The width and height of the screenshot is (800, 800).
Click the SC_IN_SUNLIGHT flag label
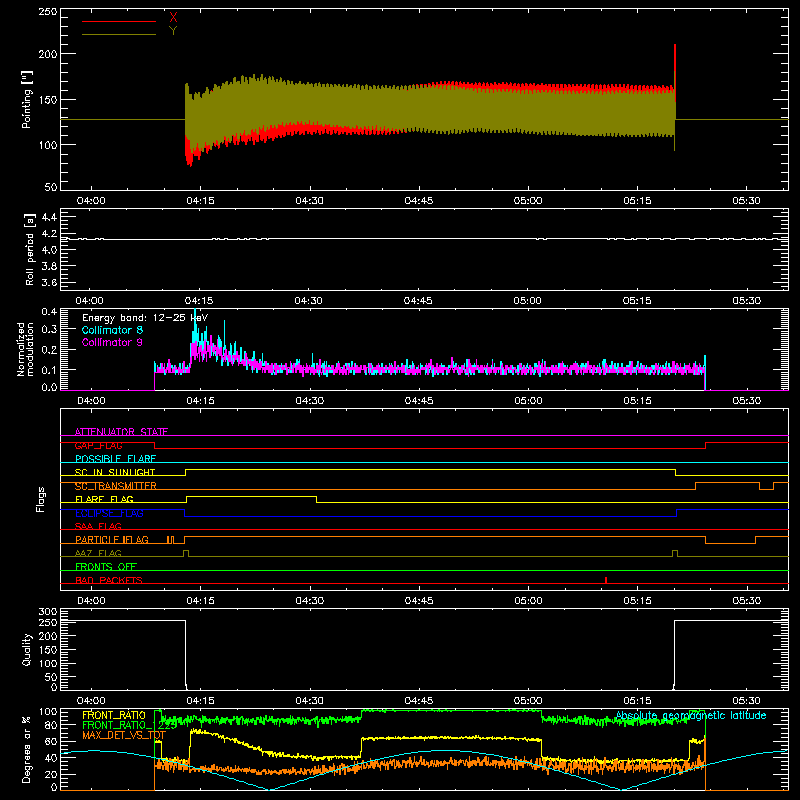point(115,472)
